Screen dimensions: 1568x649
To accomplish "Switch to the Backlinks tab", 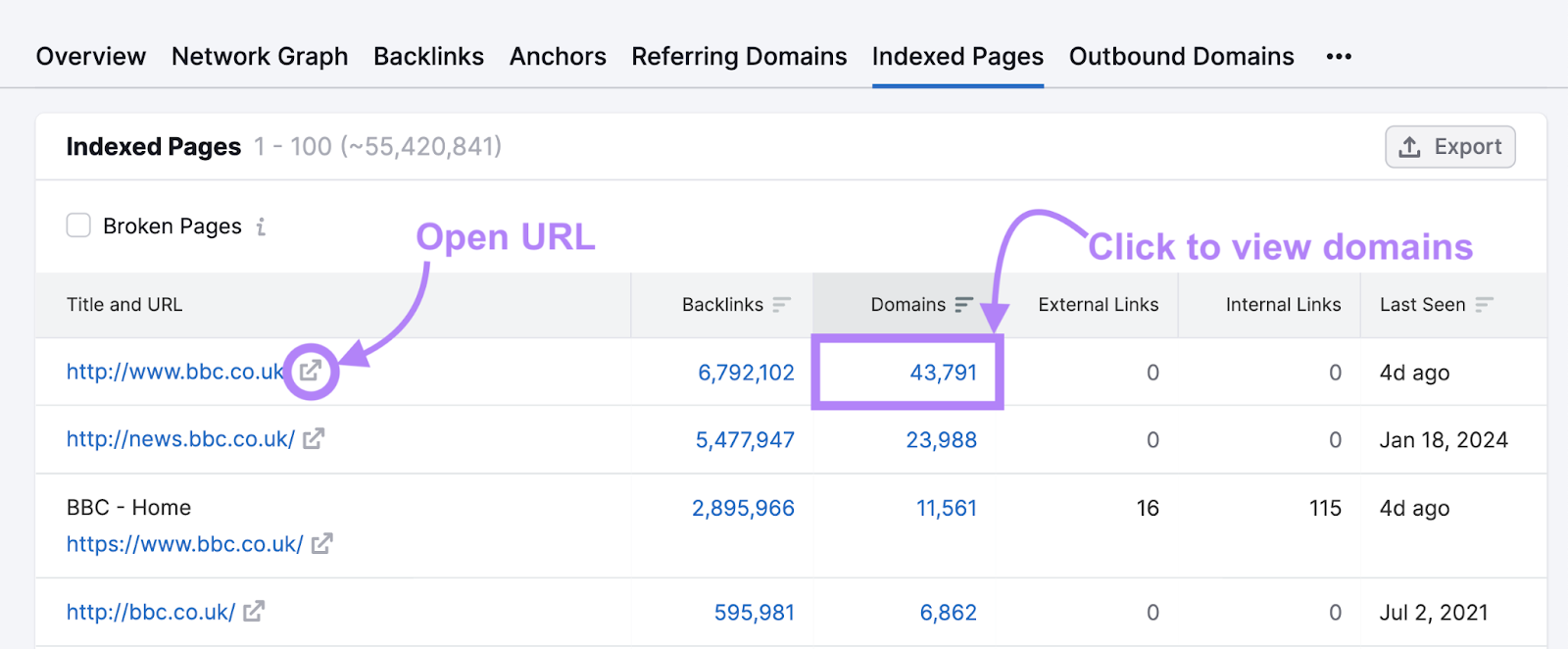I will 428,57.
